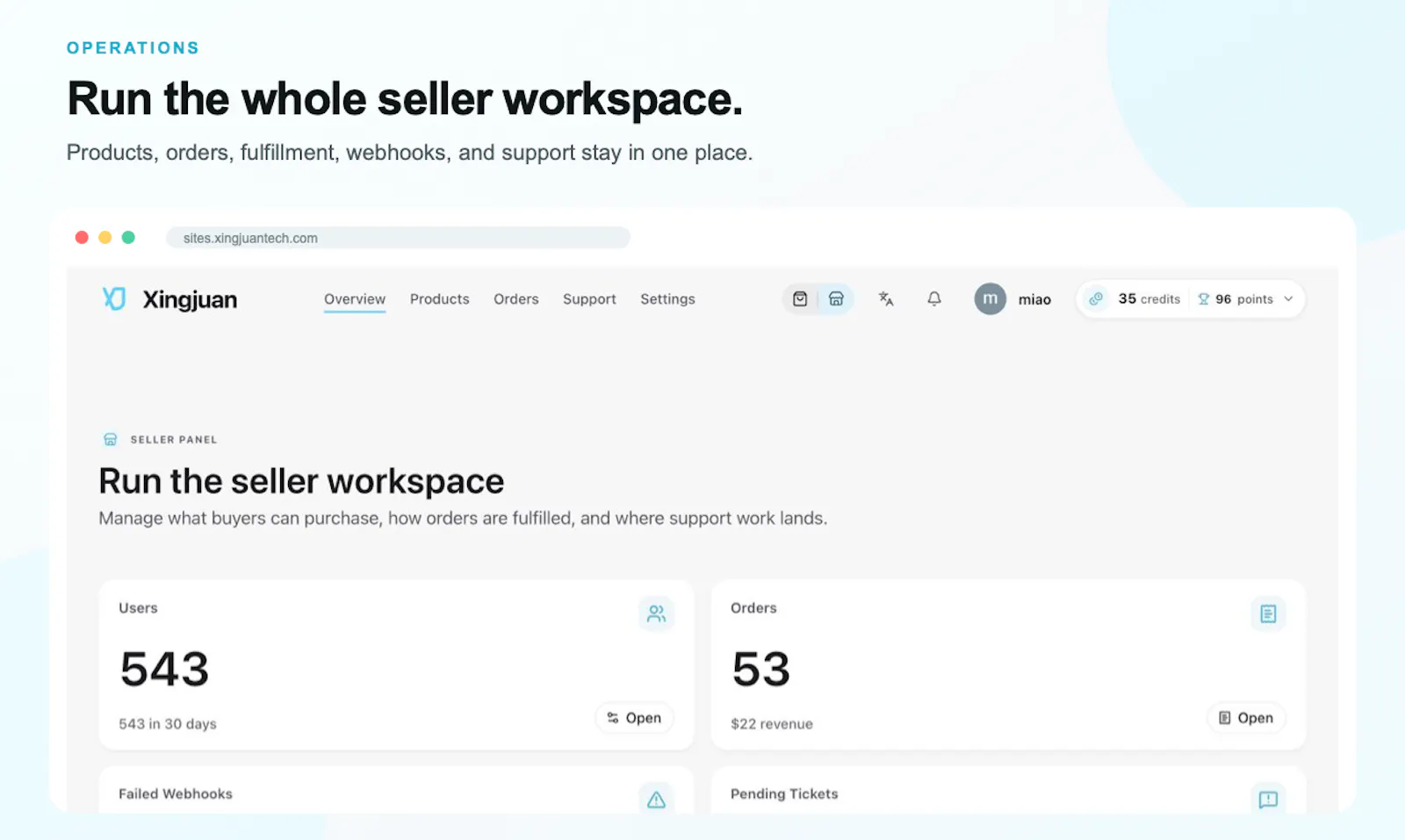Go to the Products tab
This screenshot has width=1405, height=840.
pos(440,299)
